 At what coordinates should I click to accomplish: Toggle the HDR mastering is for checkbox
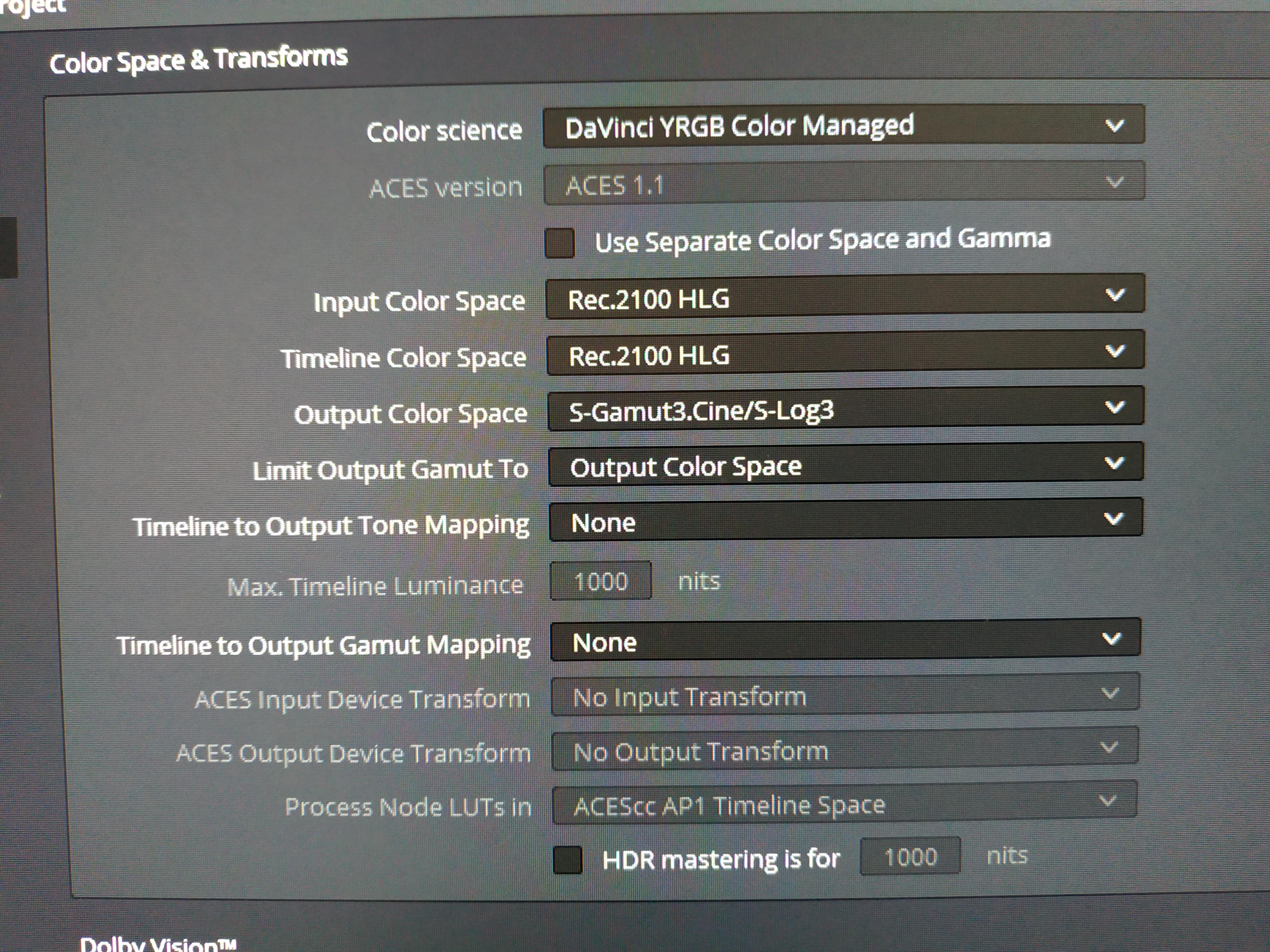[567, 860]
